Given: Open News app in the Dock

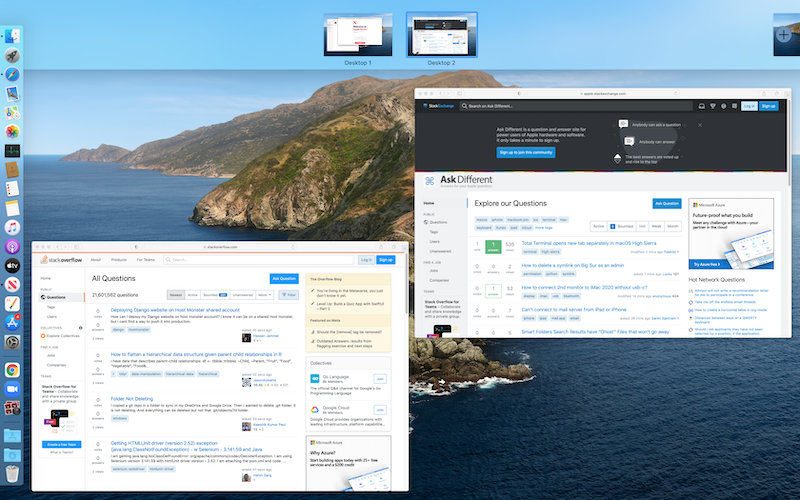Looking at the screenshot, I should [x=12, y=285].
